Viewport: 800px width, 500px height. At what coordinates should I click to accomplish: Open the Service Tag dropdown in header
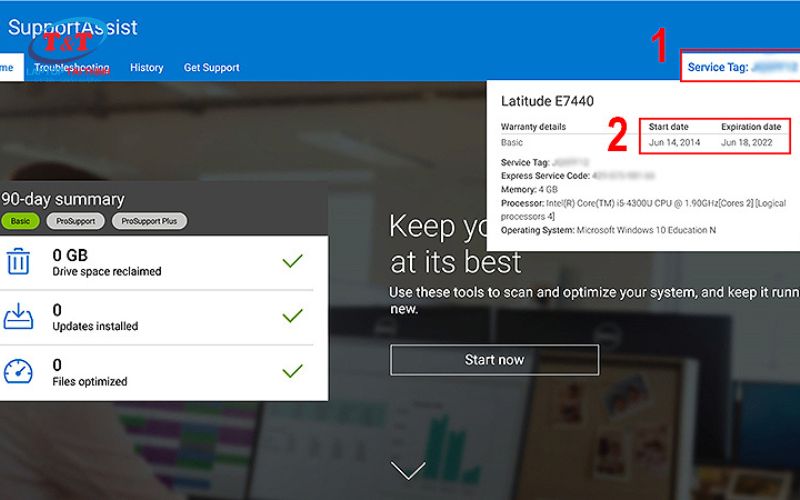coord(740,66)
